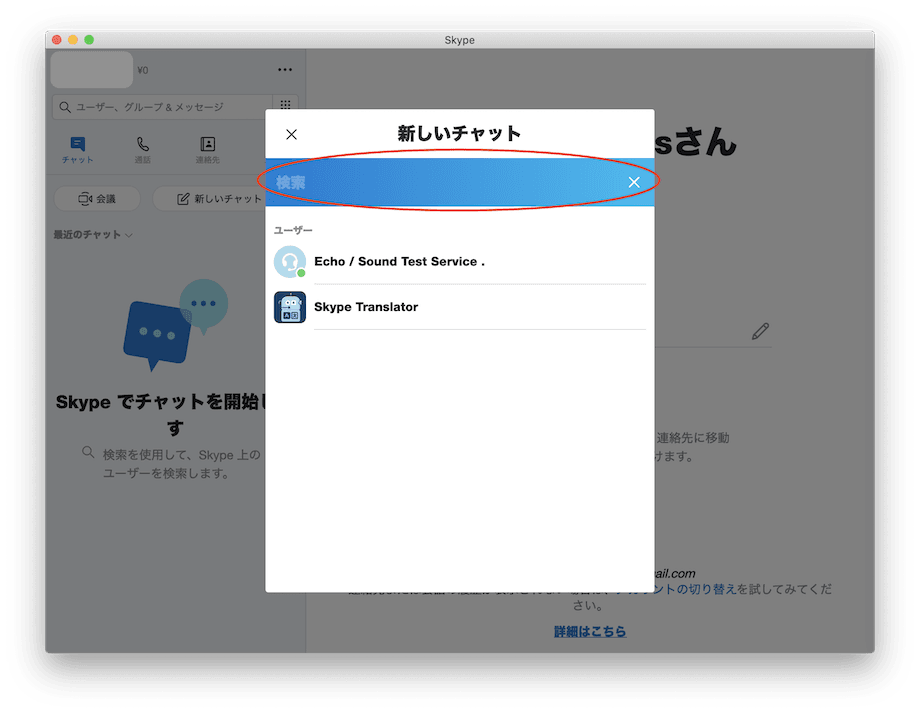Image resolution: width=920 pixels, height=713 pixels.
Task: Click the sidebar search field ユーザー、グループ
Action: (163, 107)
